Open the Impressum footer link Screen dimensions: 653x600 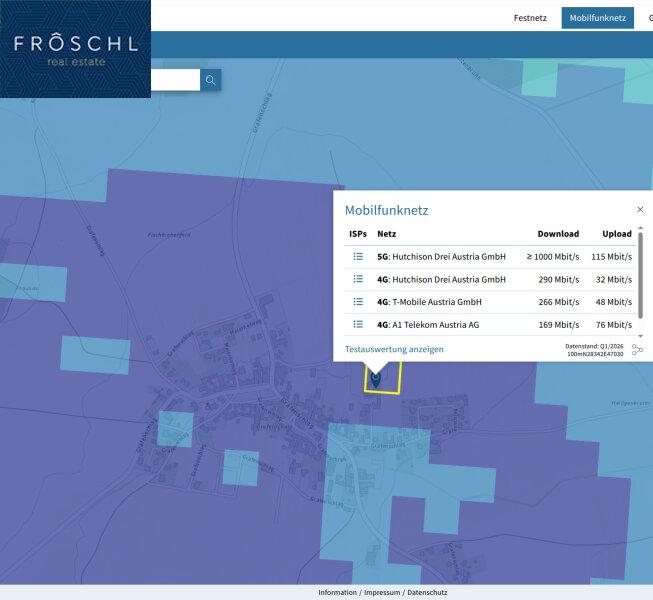[381, 592]
